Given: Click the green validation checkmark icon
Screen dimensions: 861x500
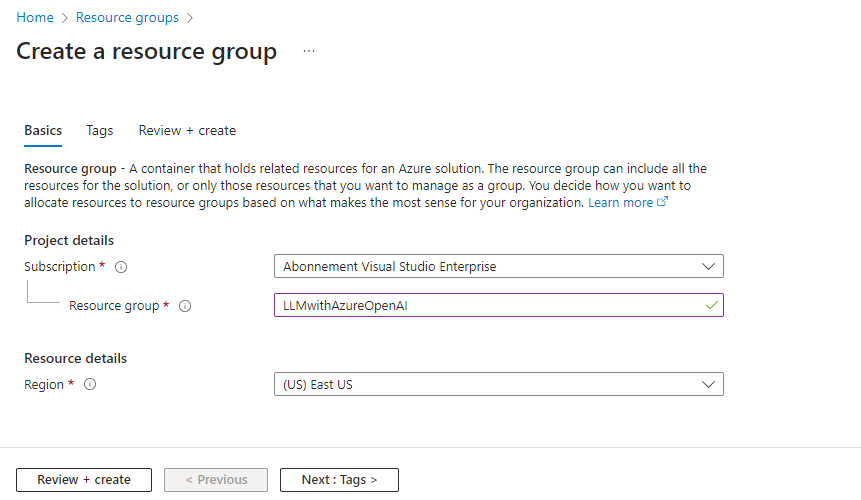Looking at the screenshot, I should pos(711,305).
